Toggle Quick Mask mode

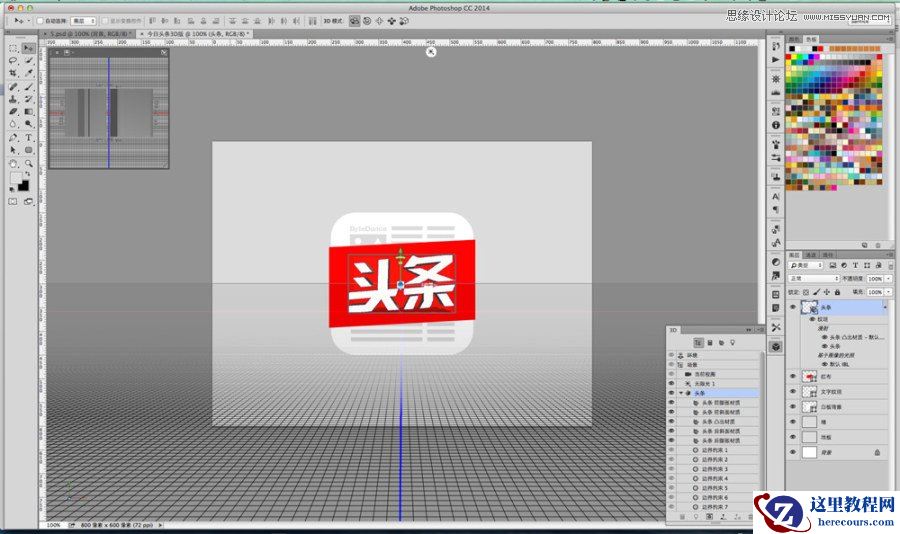tap(13, 202)
